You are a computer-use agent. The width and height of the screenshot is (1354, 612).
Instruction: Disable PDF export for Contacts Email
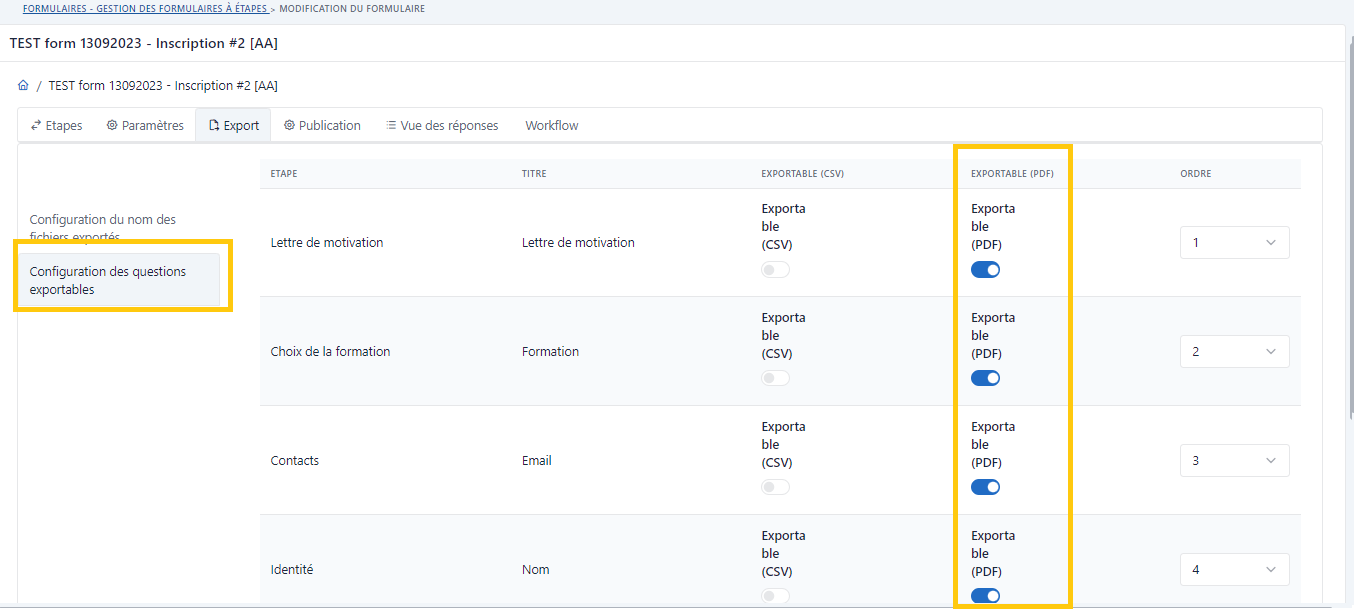(985, 487)
